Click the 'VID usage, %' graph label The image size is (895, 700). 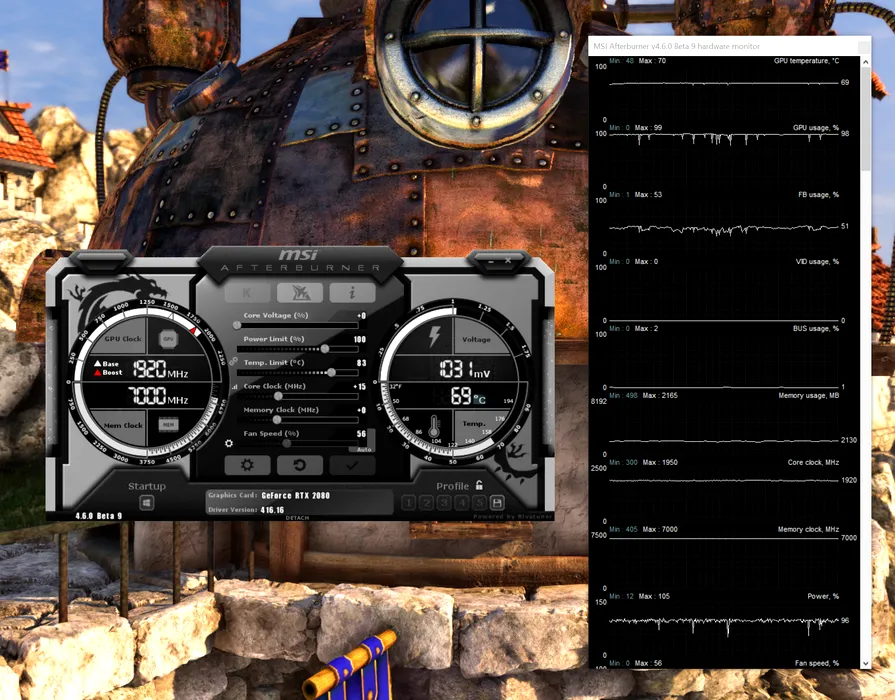click(x=817, y=262)
